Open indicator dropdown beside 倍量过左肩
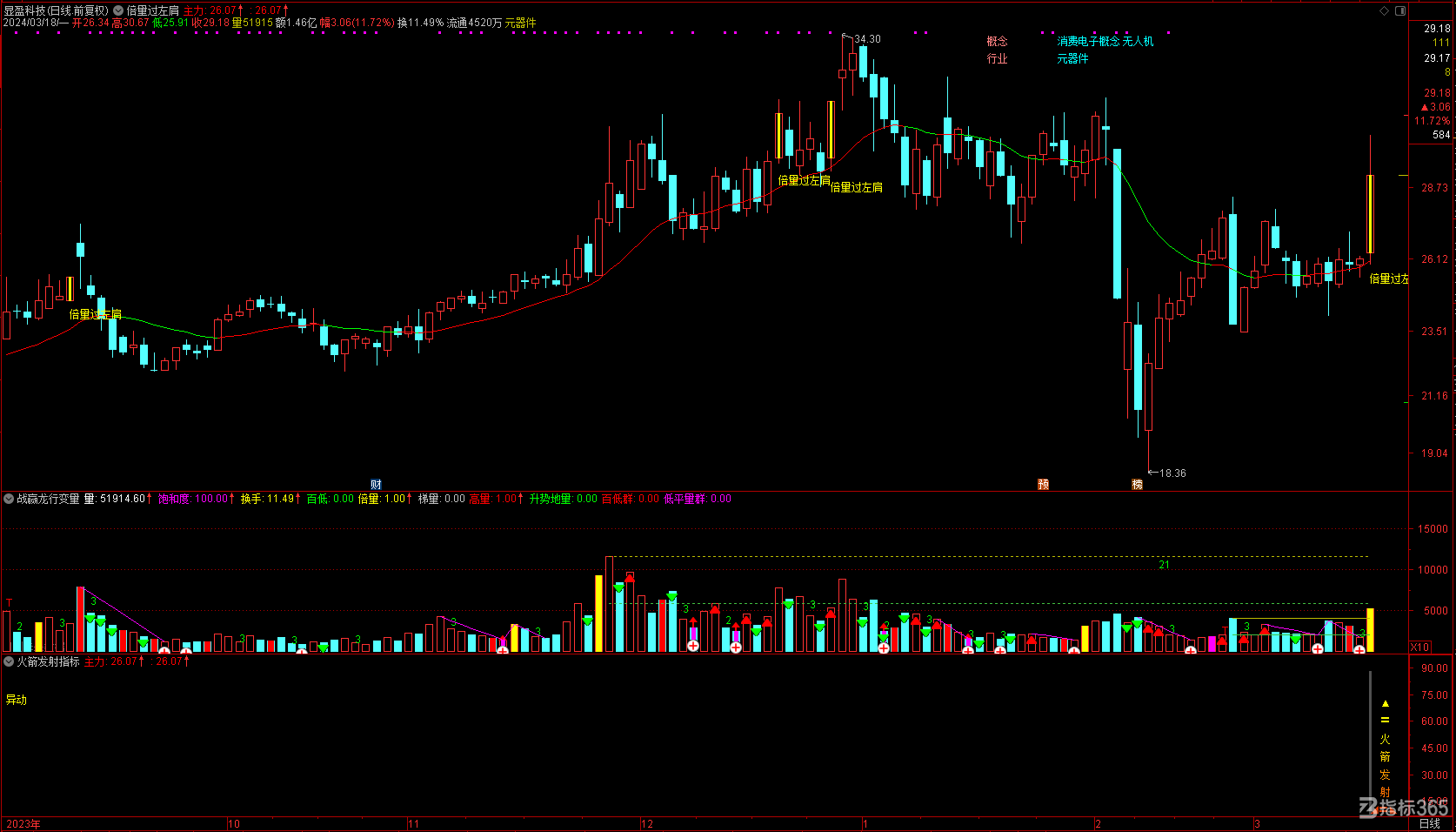 click(118, 10)
